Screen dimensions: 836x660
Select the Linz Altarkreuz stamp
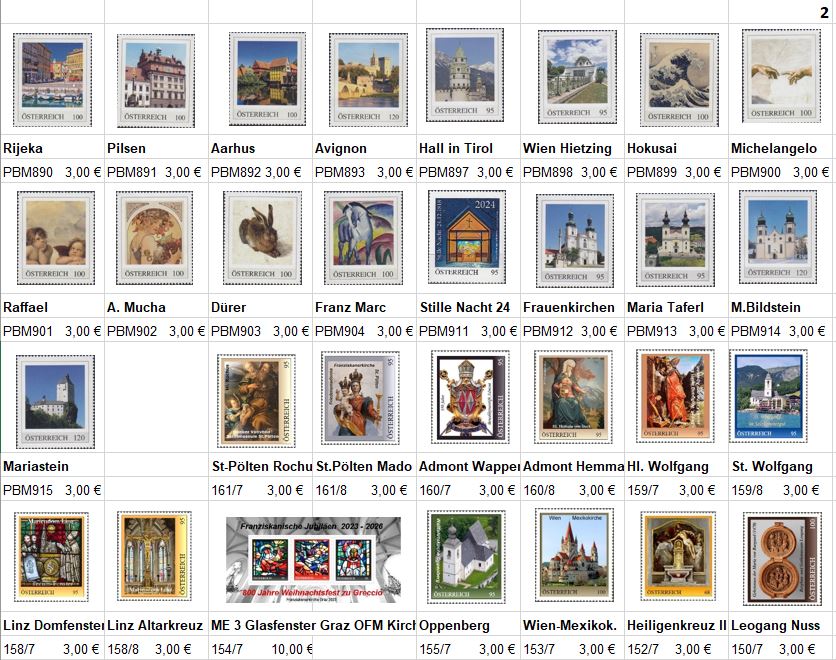(155, 556)
